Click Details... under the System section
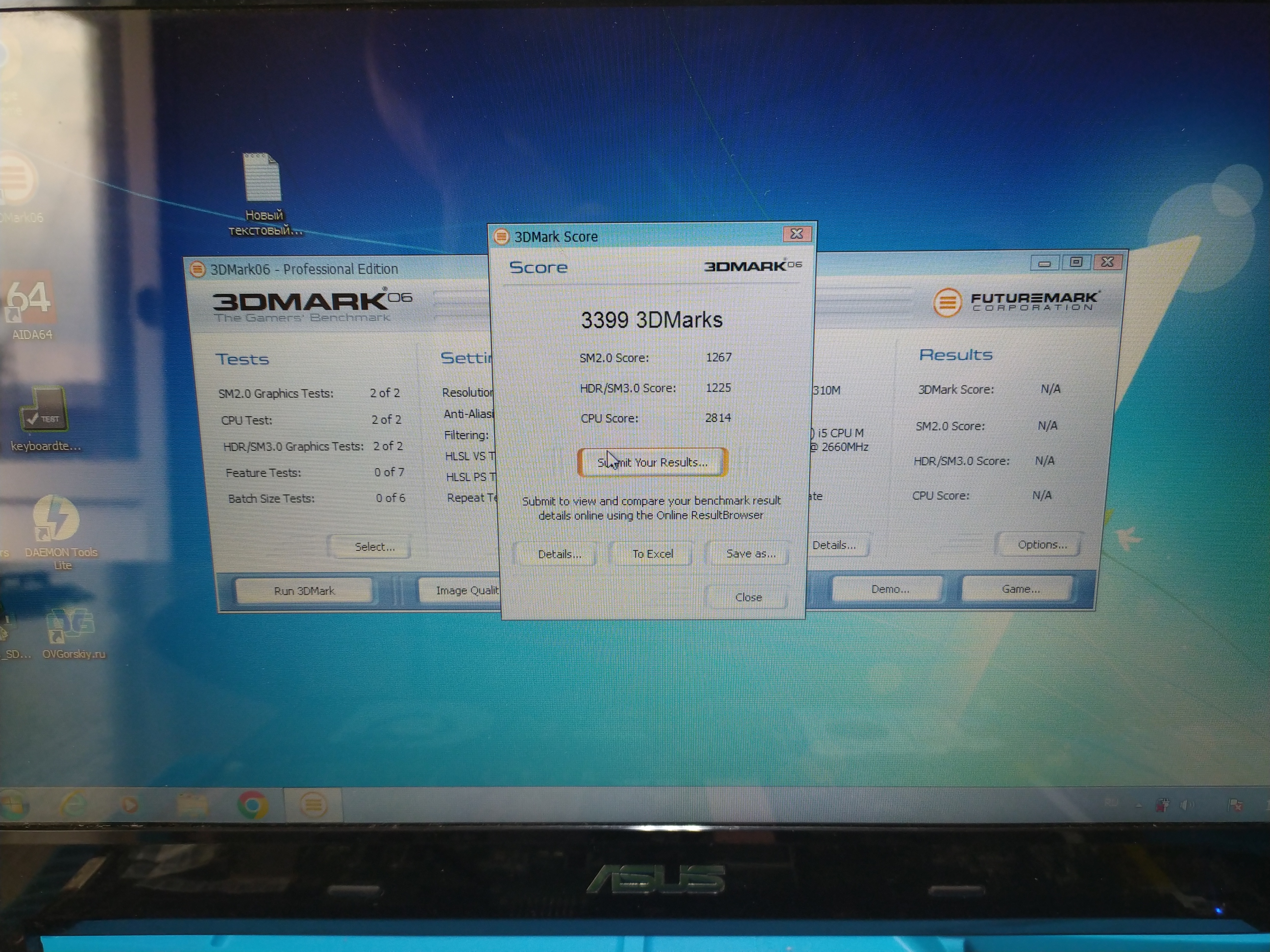Image resolution: width=1270 pixels, height=952 pixels. (x=836, y=545)
